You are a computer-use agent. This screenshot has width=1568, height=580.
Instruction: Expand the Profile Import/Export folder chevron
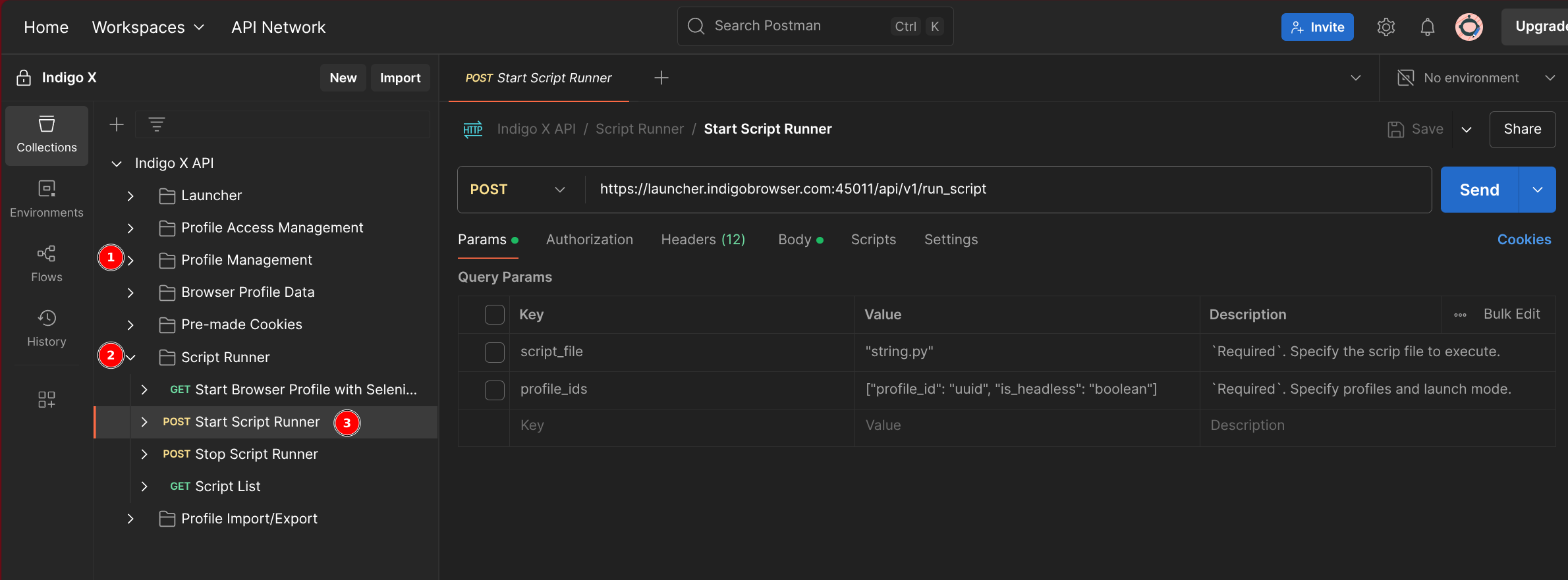(130, 519)
